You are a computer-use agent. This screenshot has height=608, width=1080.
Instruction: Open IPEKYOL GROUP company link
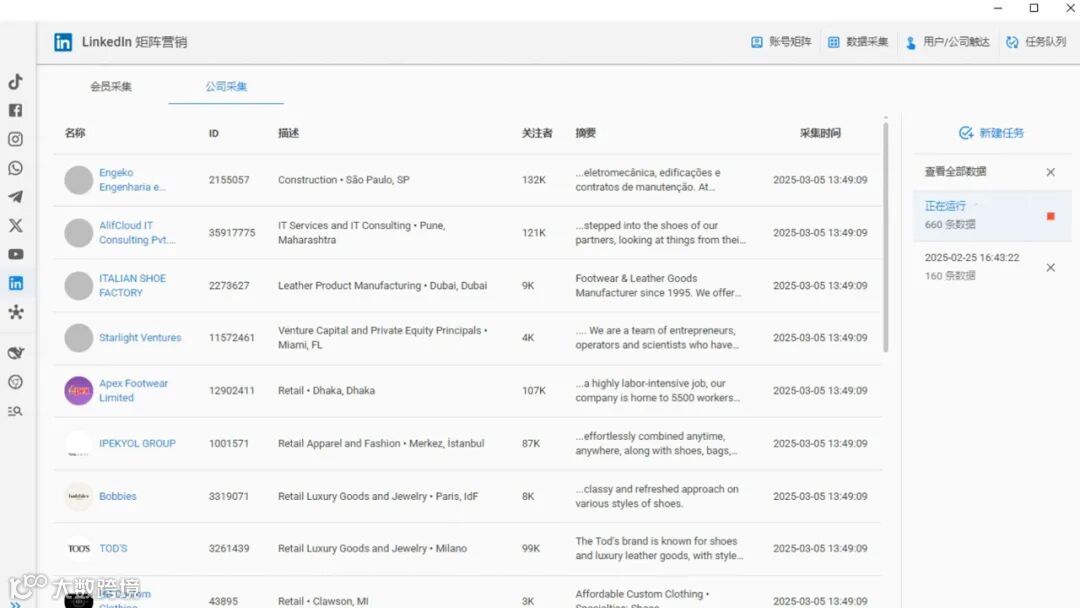coord(137,443)
